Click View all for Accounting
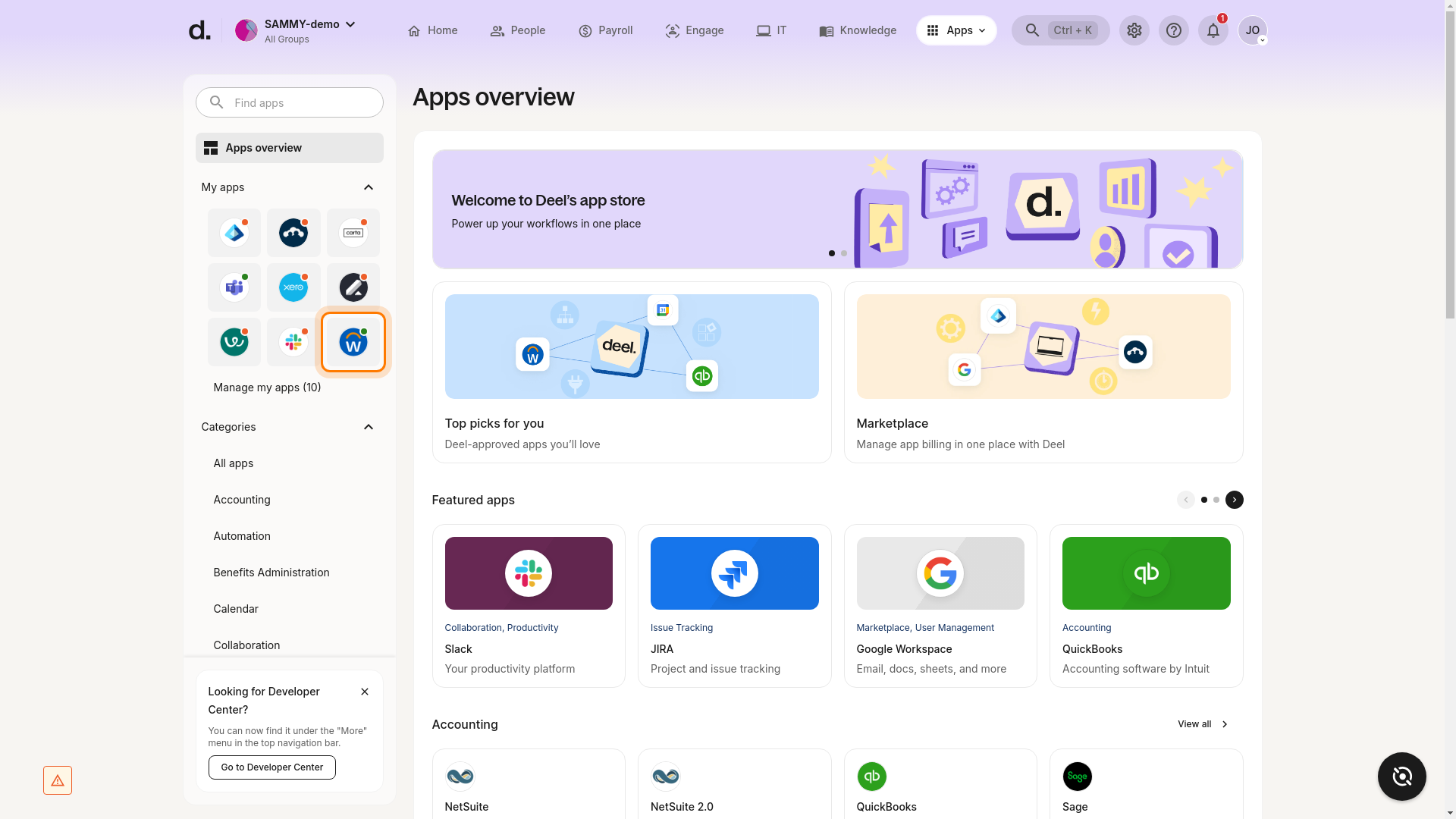The height and width of the screenshot is (819, 1456). click(1203, 724)
